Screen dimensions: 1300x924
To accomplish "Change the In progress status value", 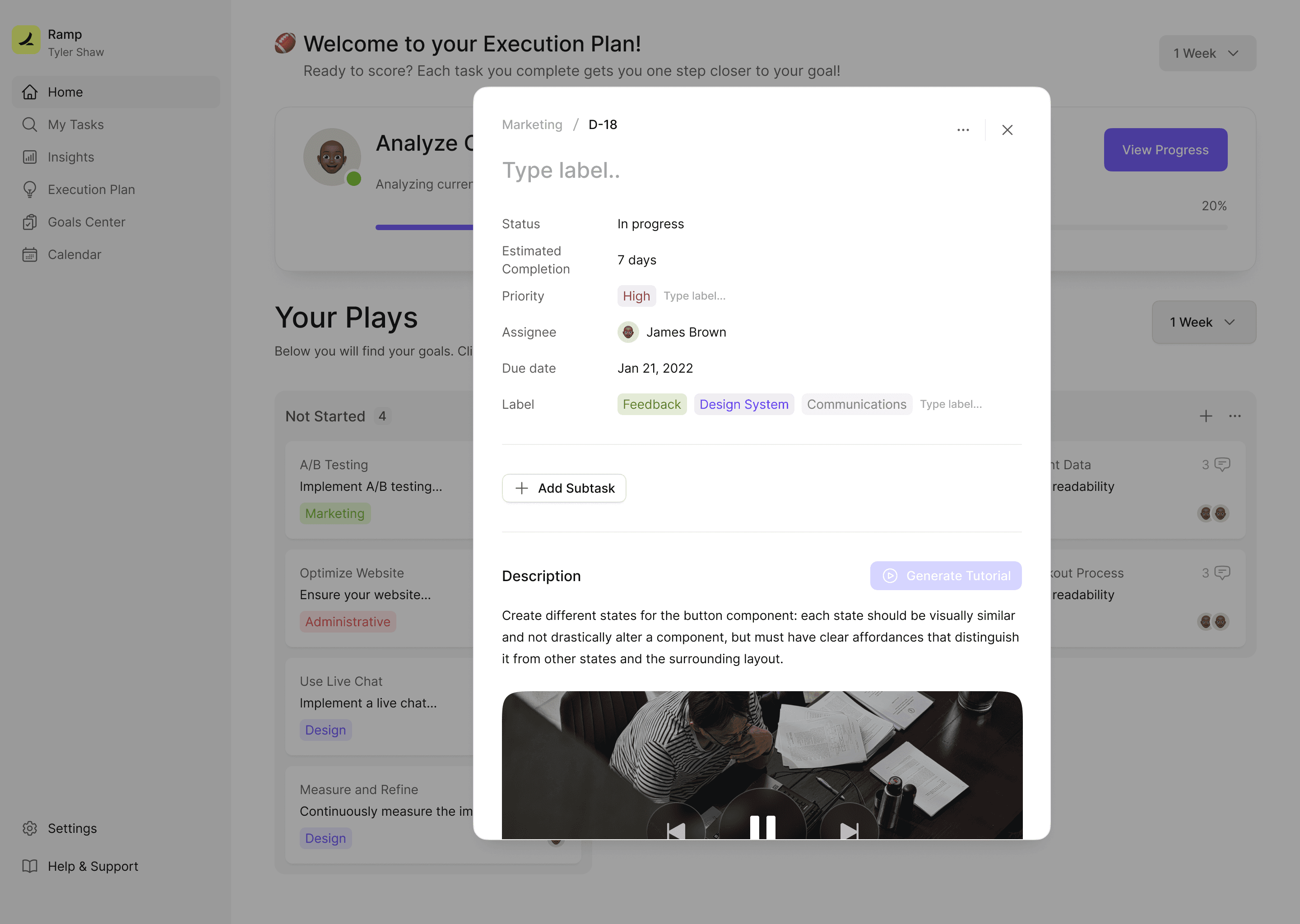I will coord(650,224).
